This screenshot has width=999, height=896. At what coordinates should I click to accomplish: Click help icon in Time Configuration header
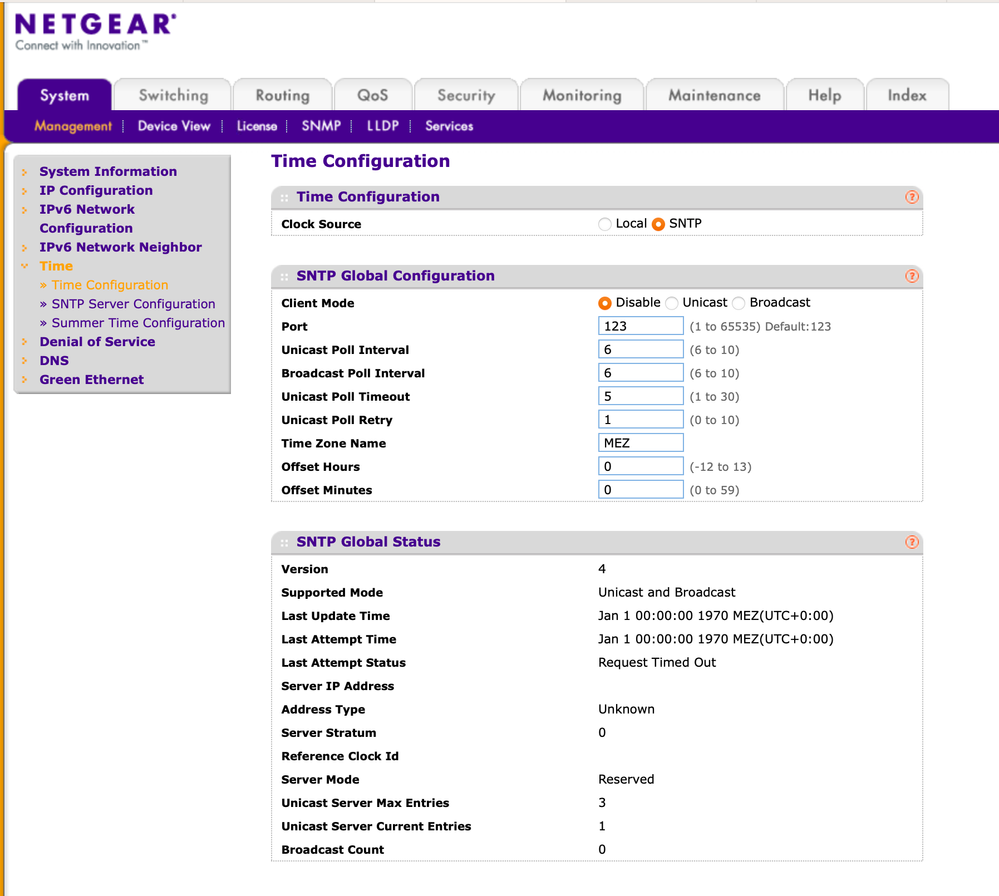click(911, 197)
